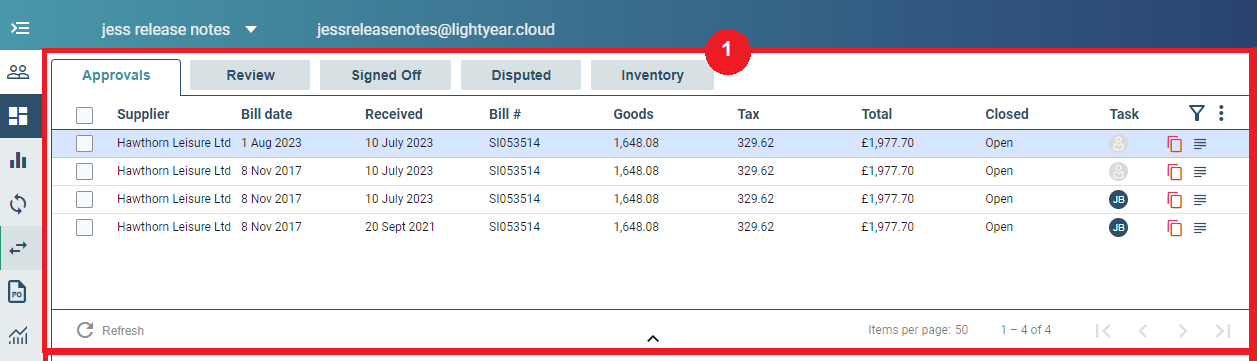Sort by the Supplier column header
The image size is (1257, 361).
[x=143, y=114]
